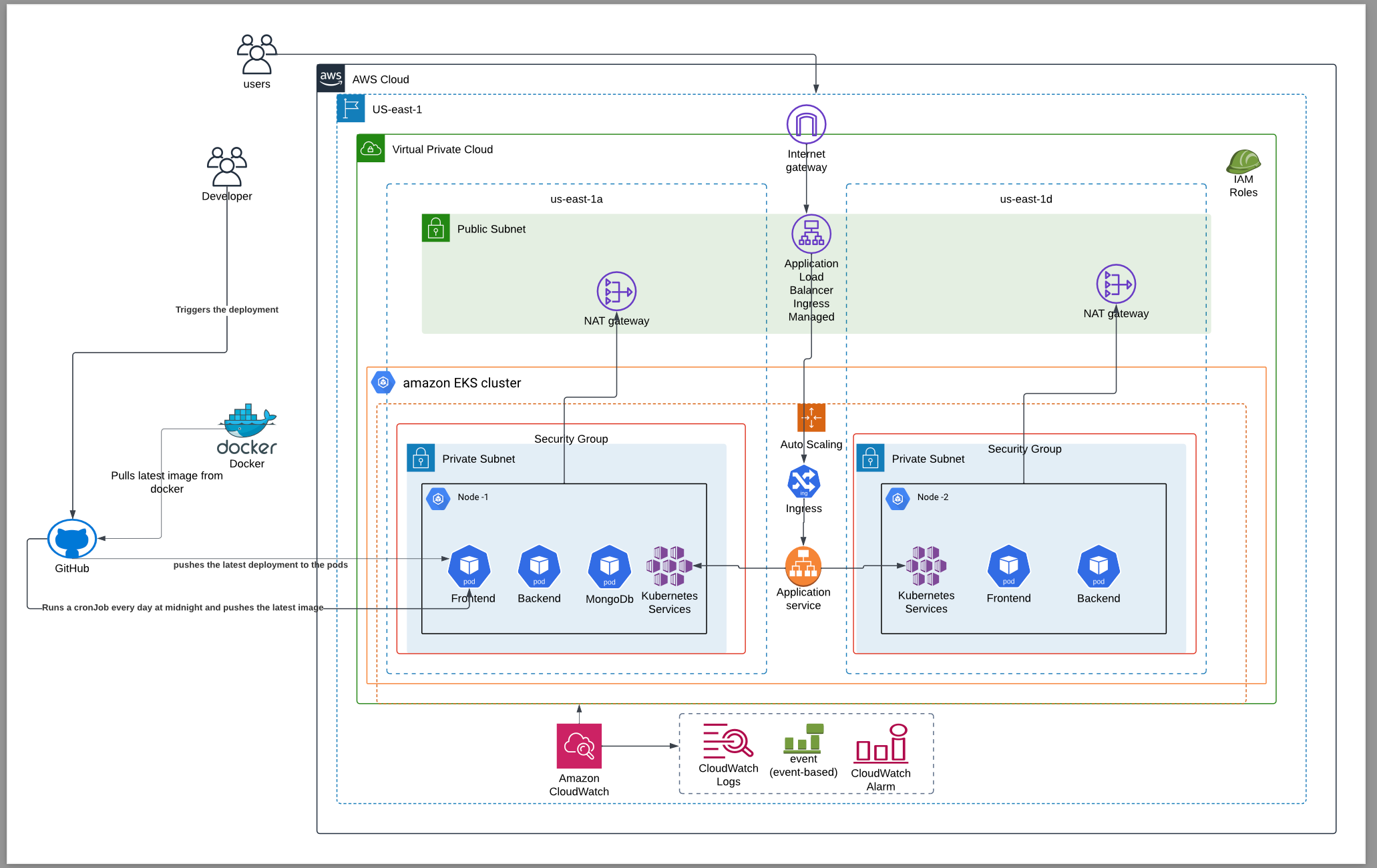Click the MongoDb pod in Node-1

coord(609,567)
